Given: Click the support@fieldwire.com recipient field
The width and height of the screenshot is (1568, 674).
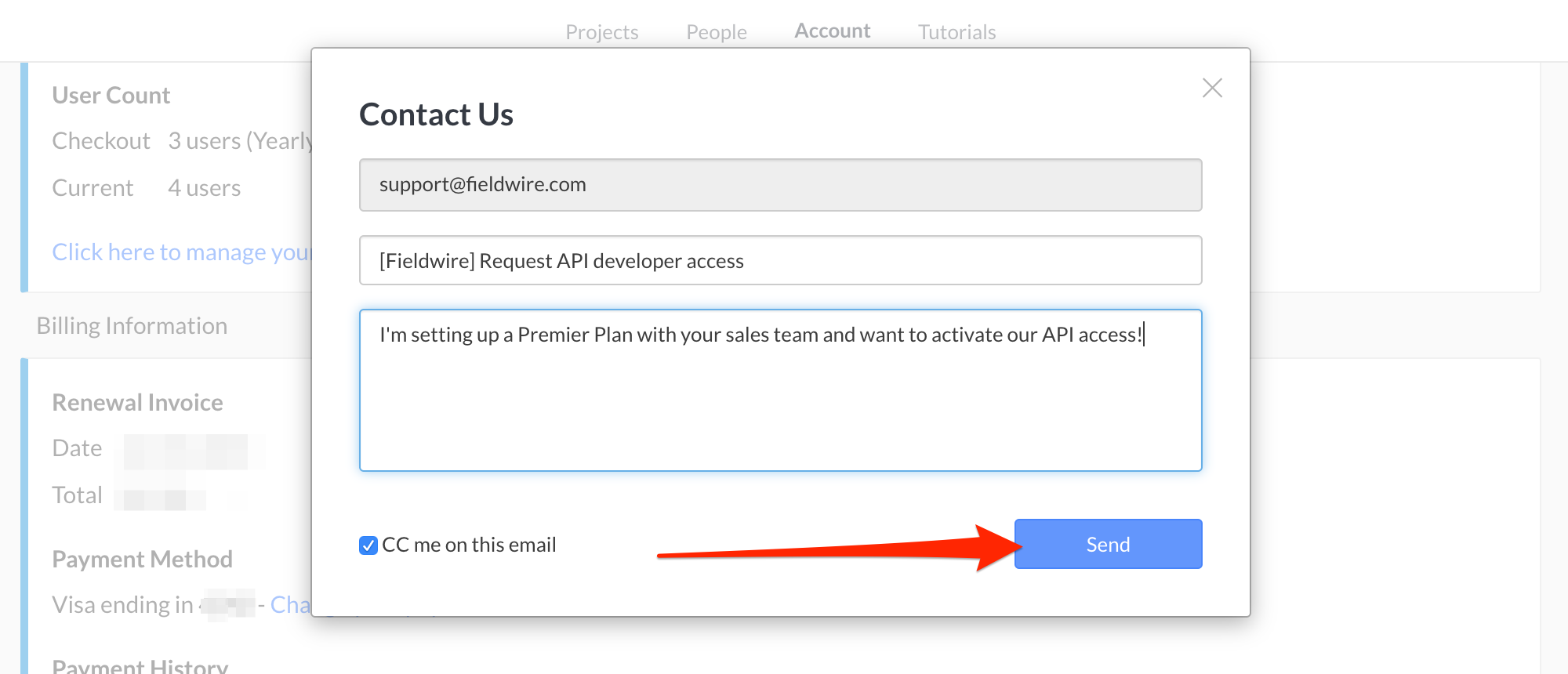Looking at the screenshot, I should (780, 185).
